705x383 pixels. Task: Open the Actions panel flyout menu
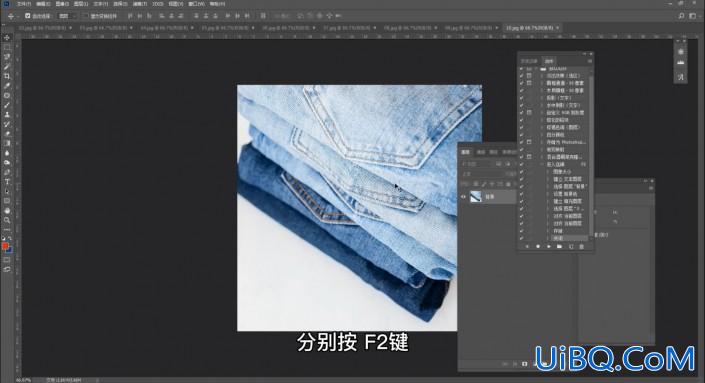[x=589, y=61]
